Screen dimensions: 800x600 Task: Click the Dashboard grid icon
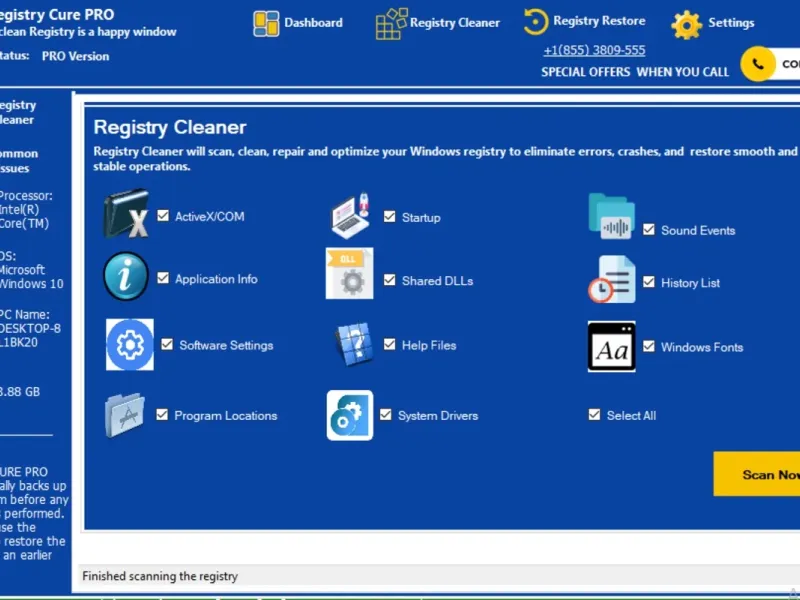click(266, 23)
